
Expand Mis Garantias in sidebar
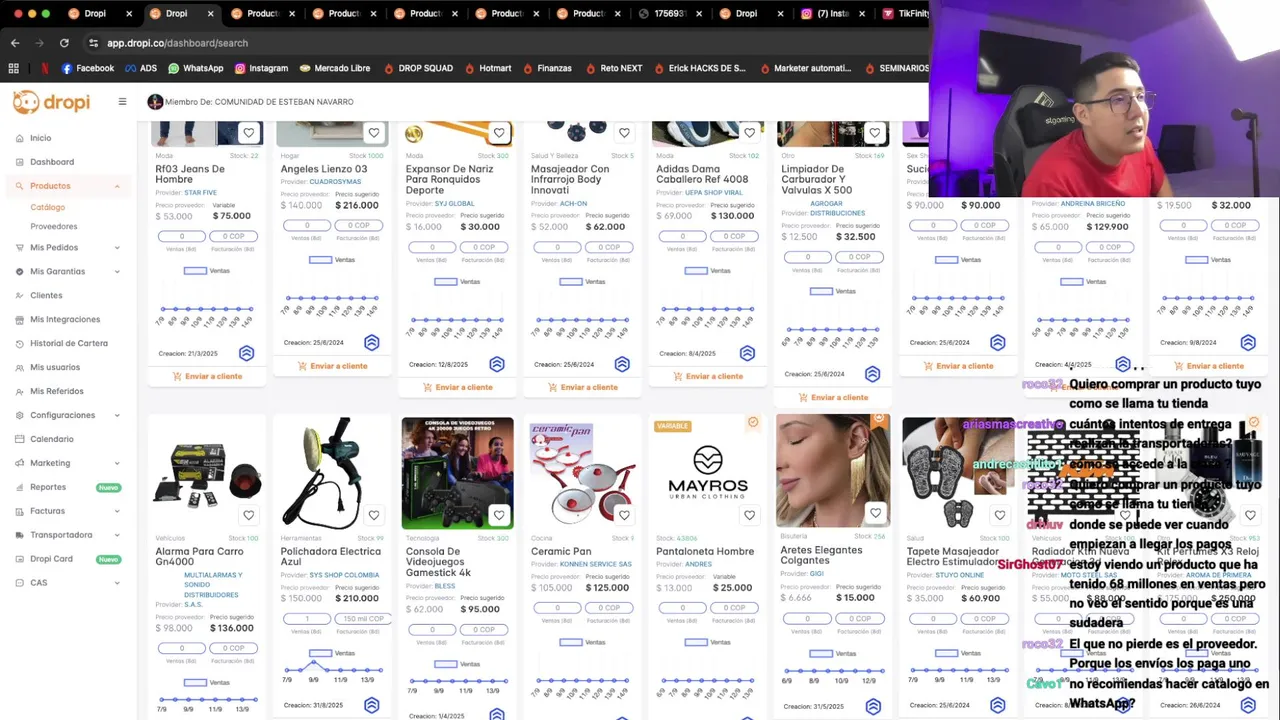117,272
